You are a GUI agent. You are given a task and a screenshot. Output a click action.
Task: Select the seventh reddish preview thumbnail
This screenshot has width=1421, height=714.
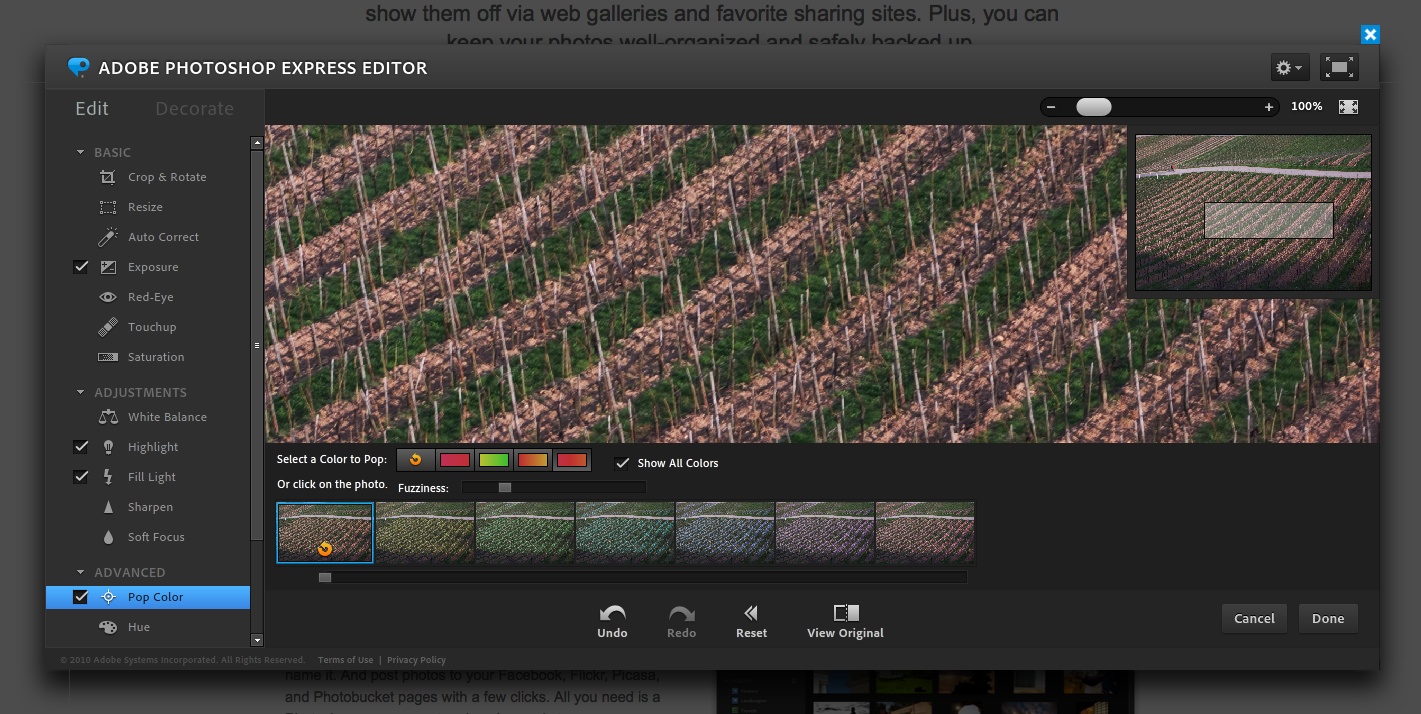click(x=925, y=533)
